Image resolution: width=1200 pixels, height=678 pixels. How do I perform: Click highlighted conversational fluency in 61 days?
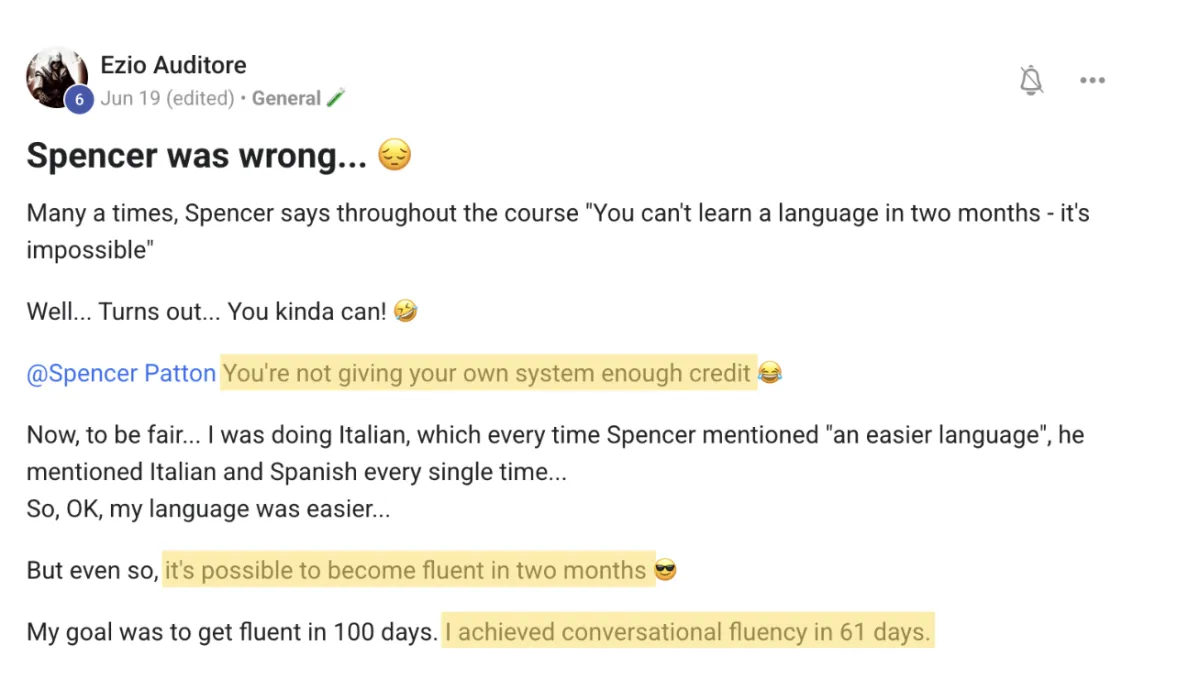pos(688,631)
